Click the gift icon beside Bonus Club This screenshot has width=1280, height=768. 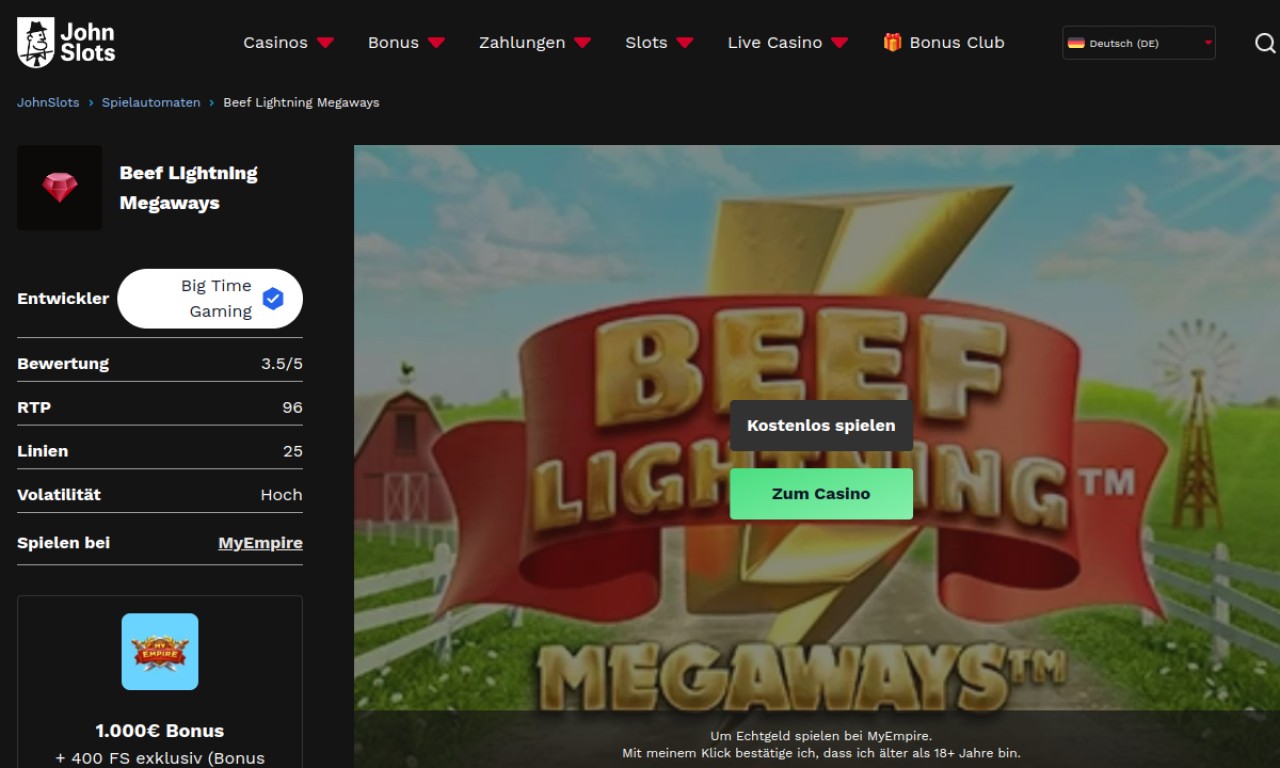coord(892,42)
